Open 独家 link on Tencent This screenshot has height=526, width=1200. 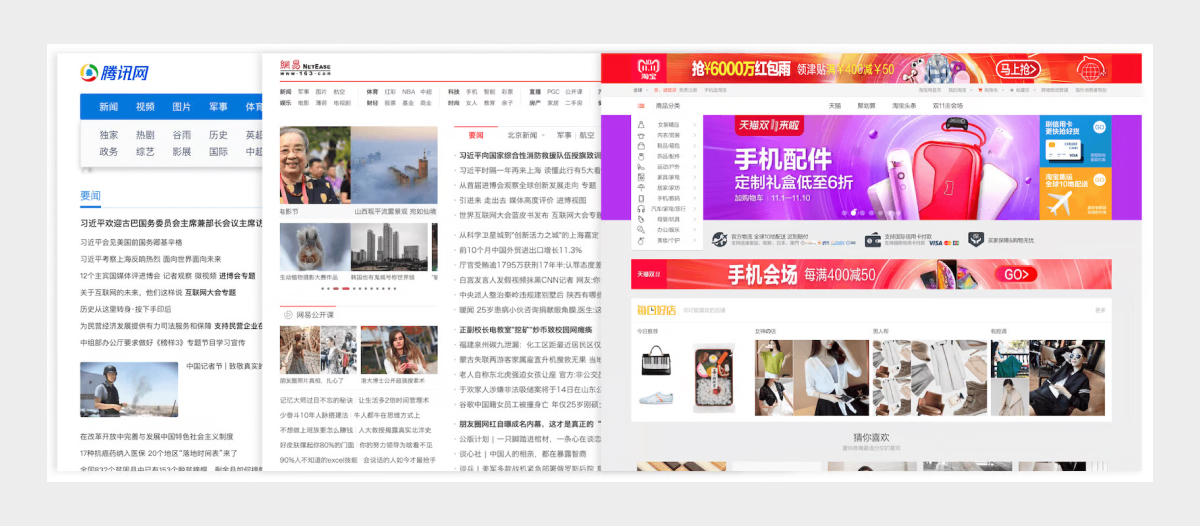pyautogui.click(x=109, y=135)
